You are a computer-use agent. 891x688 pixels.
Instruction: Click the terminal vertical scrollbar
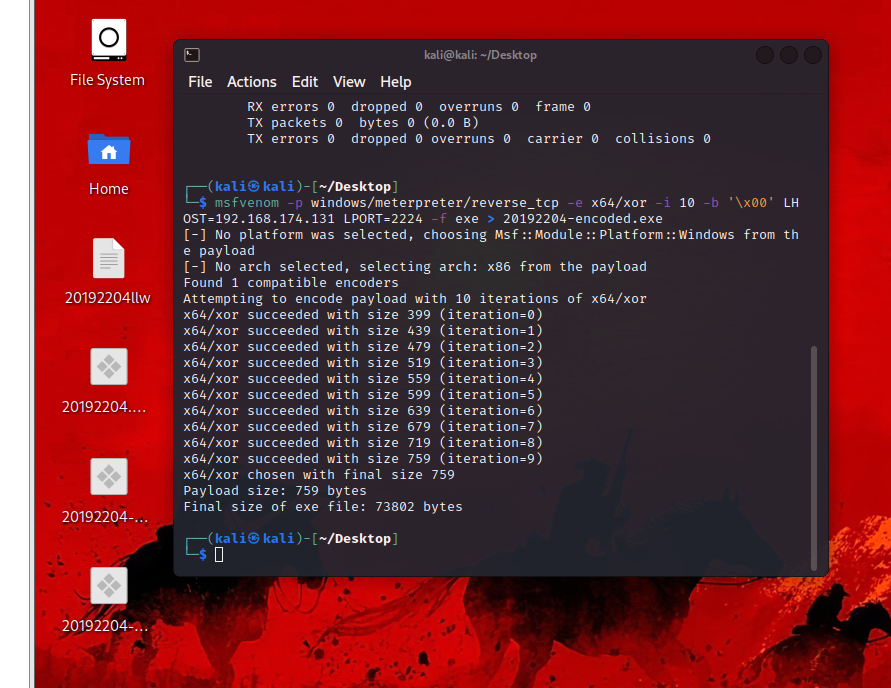click(814, 457)
